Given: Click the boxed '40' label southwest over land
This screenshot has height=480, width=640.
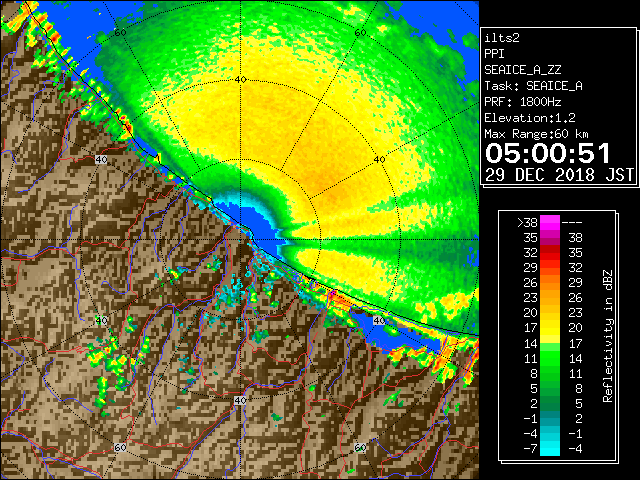Looking at the screenshot, I should pos(101,320).
